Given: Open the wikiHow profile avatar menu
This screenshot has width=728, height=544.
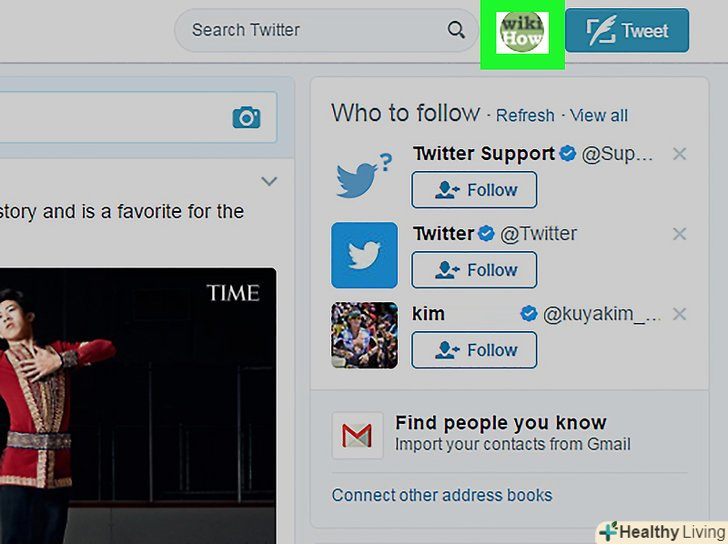Looking at the screenshot, I should (x=522, y=31).
